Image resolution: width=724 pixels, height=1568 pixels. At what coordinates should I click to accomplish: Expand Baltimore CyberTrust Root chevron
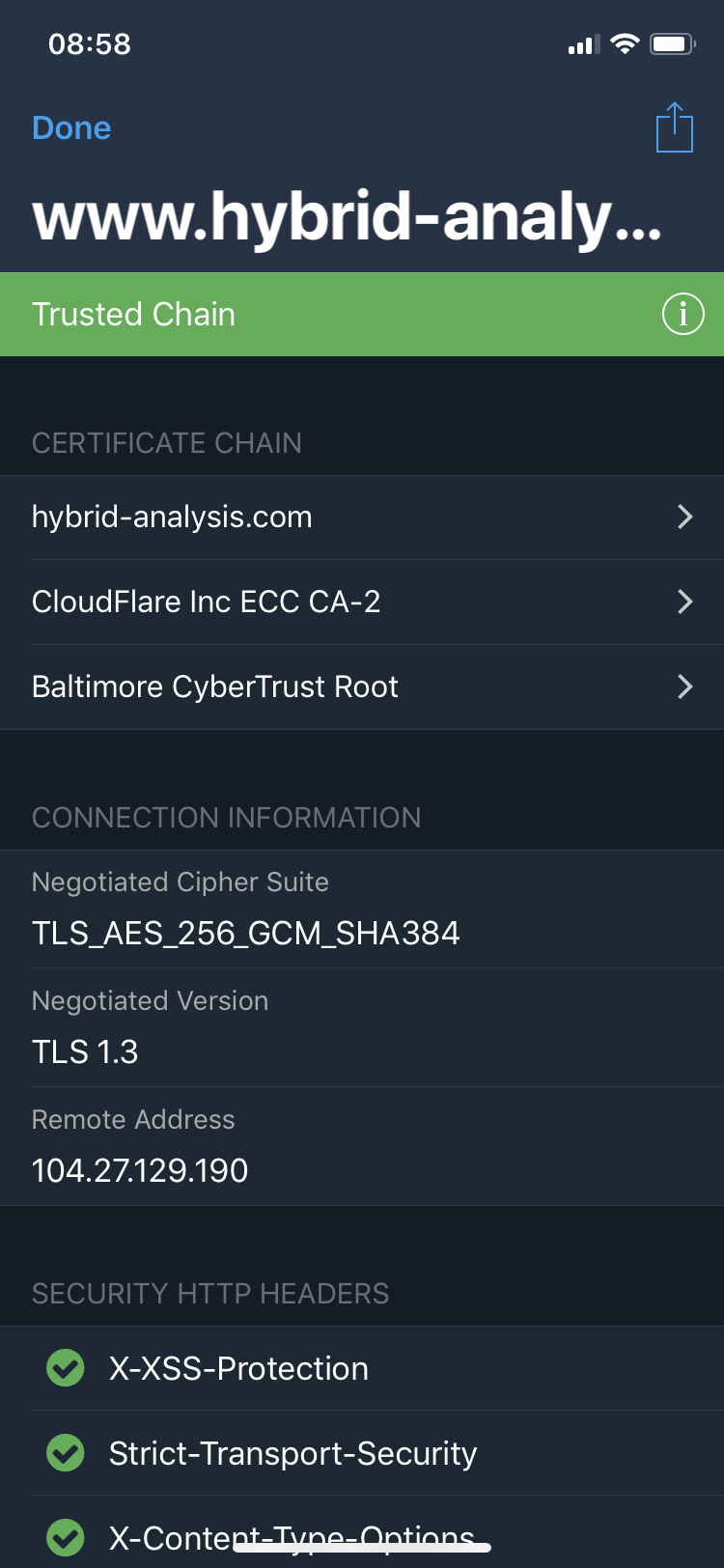click(685, 686)
